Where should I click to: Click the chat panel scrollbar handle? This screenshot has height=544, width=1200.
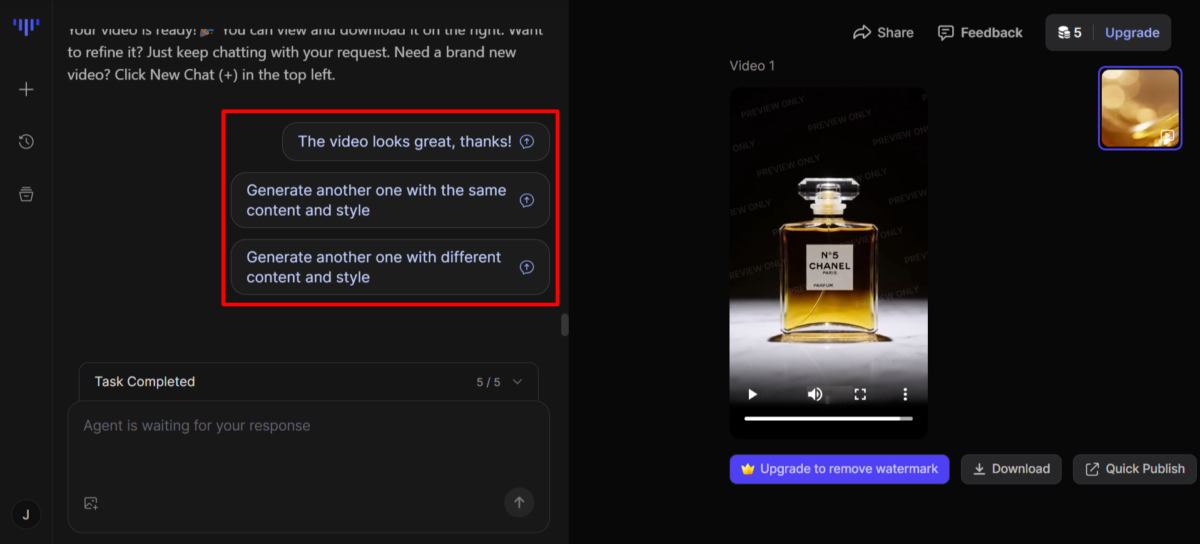click(x=564, y=325)
